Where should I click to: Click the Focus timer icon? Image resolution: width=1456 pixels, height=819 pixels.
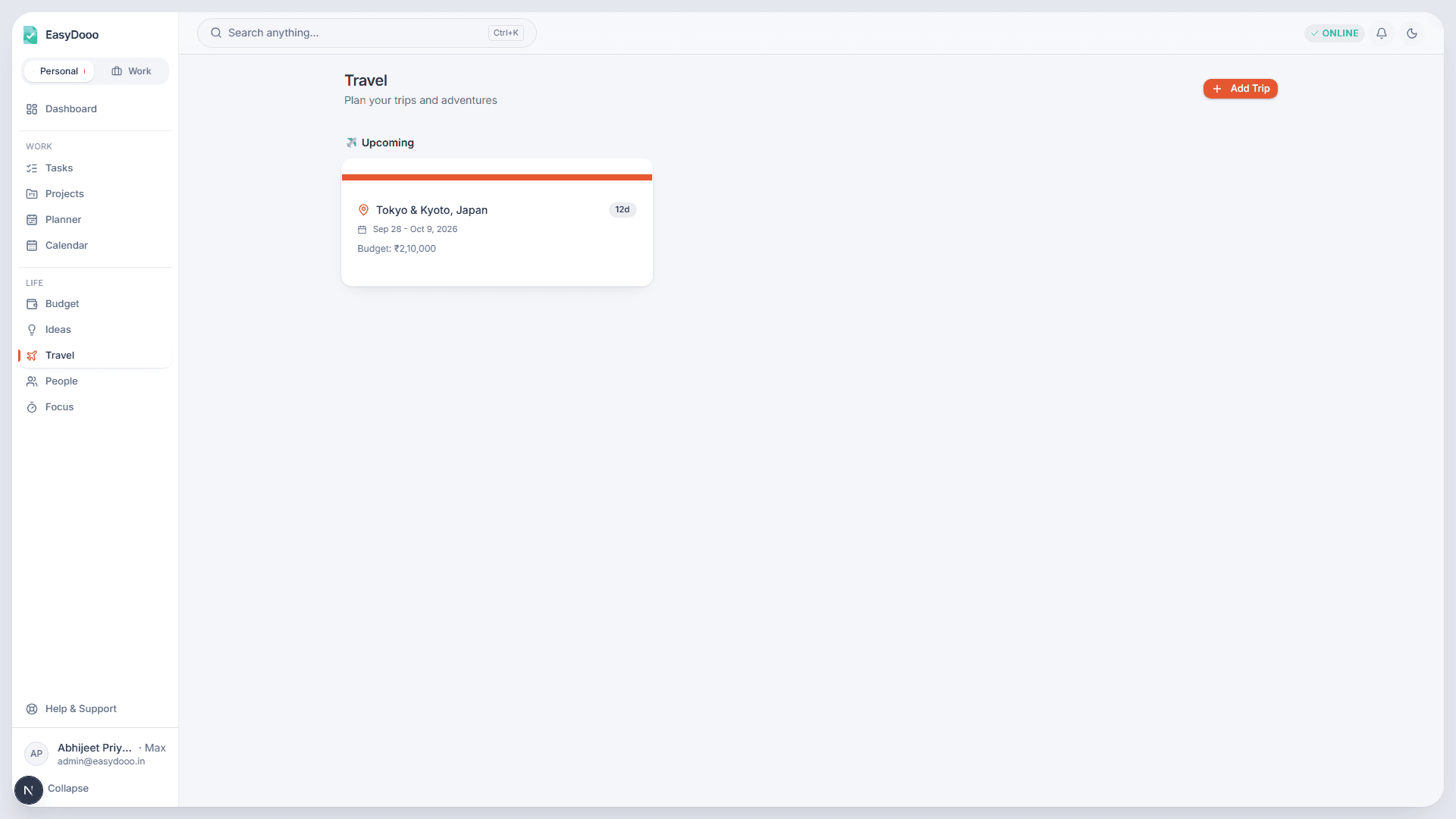(x=32, y=407)
